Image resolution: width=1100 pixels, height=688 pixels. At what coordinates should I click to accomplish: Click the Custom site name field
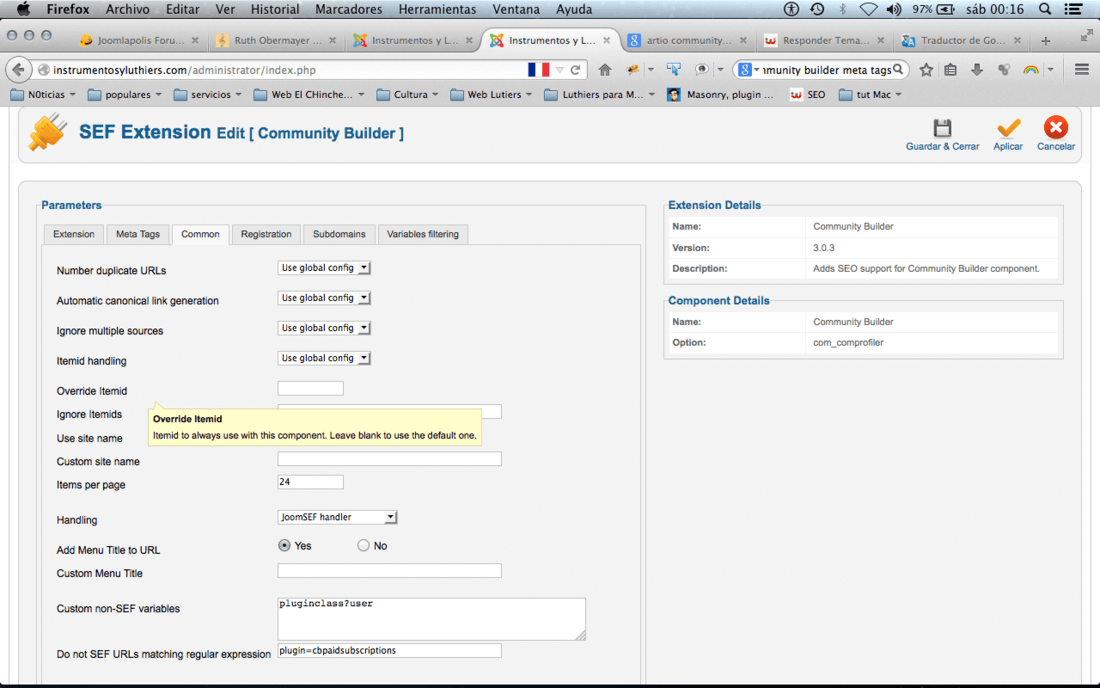[x=389, y=459]
